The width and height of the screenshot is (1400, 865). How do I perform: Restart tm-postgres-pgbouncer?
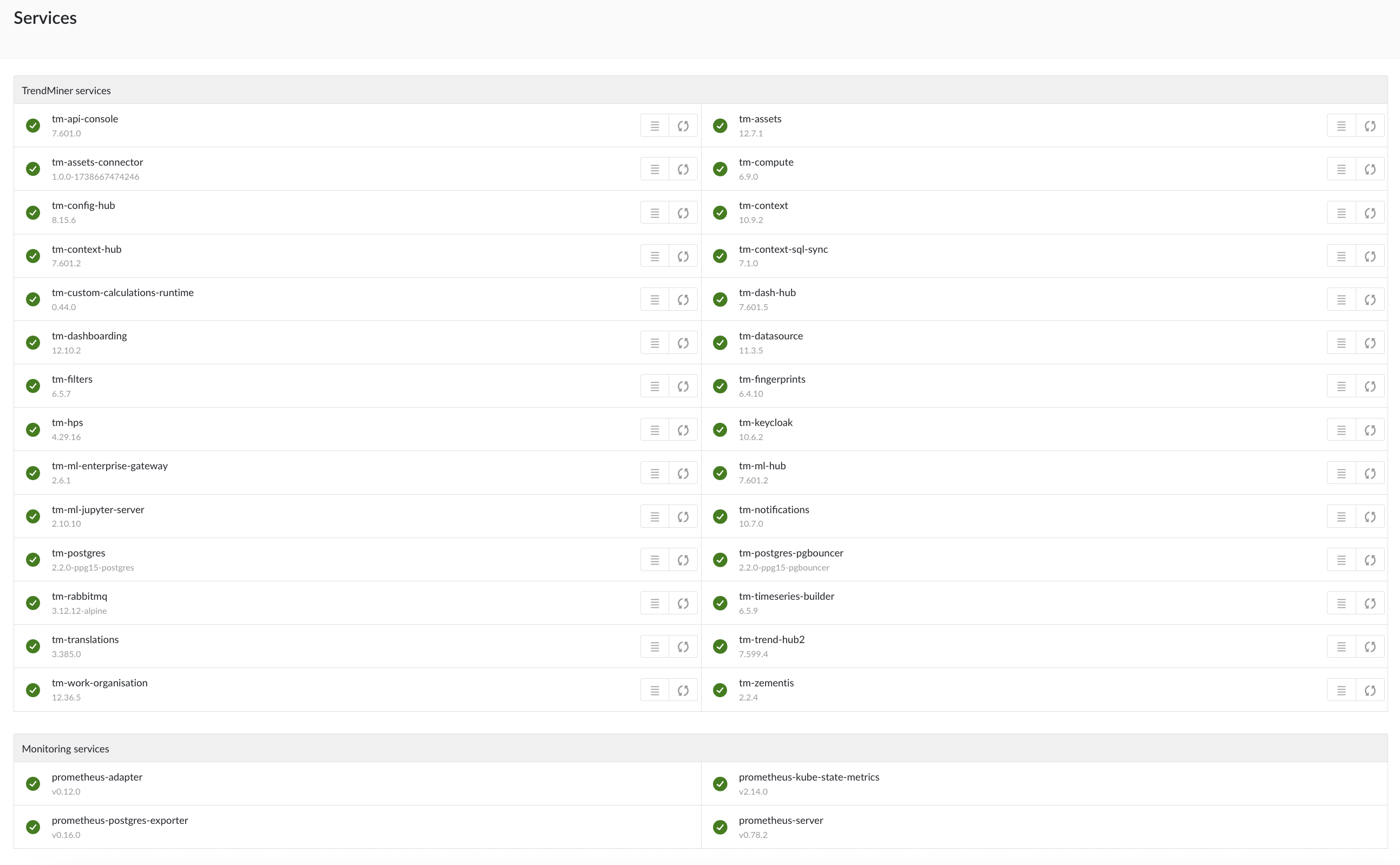point(1370,560)
